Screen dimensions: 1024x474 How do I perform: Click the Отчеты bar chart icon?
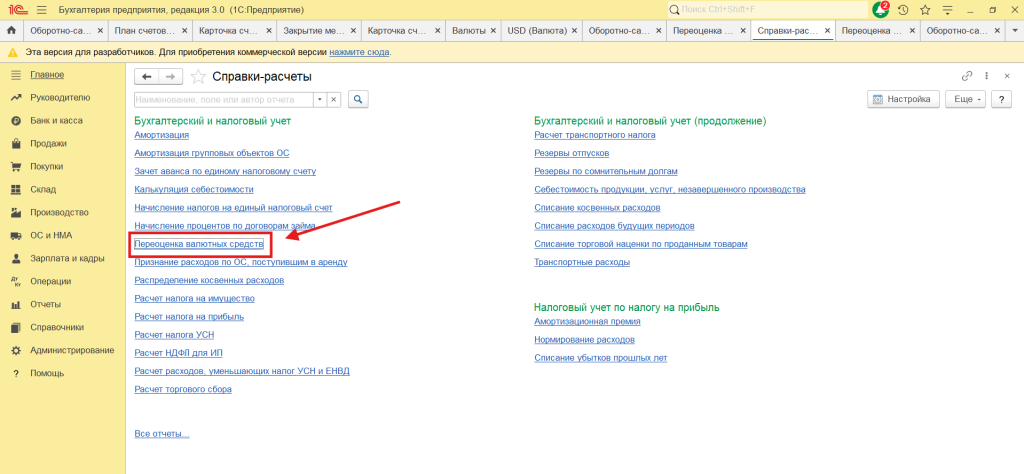[x=16, y=304]
